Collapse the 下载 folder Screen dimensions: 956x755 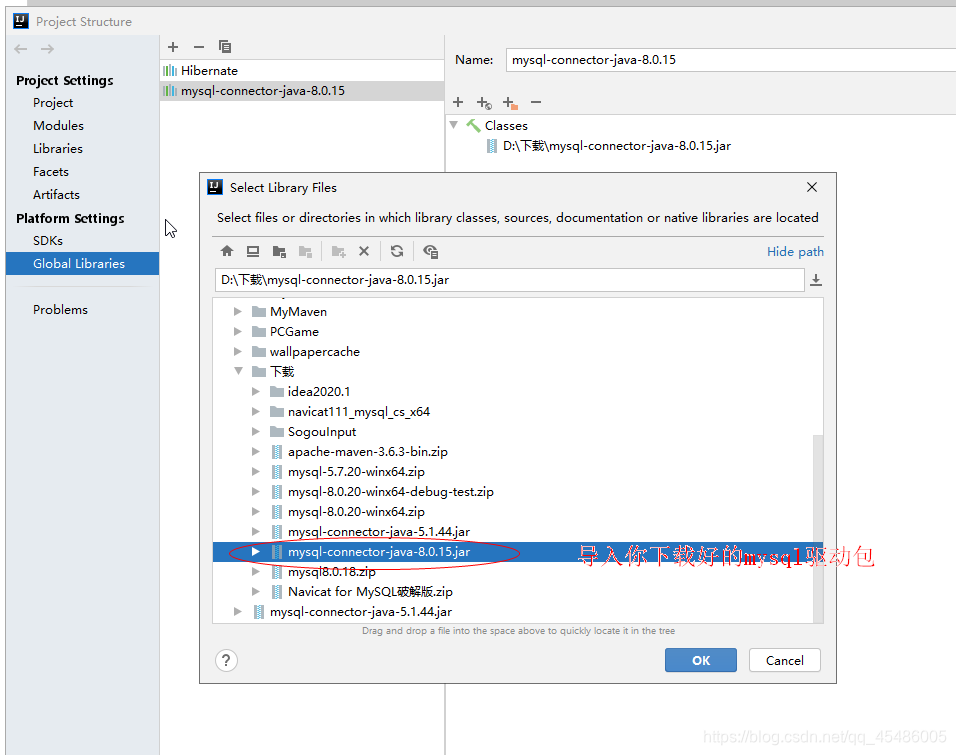[x=238, y=371]
